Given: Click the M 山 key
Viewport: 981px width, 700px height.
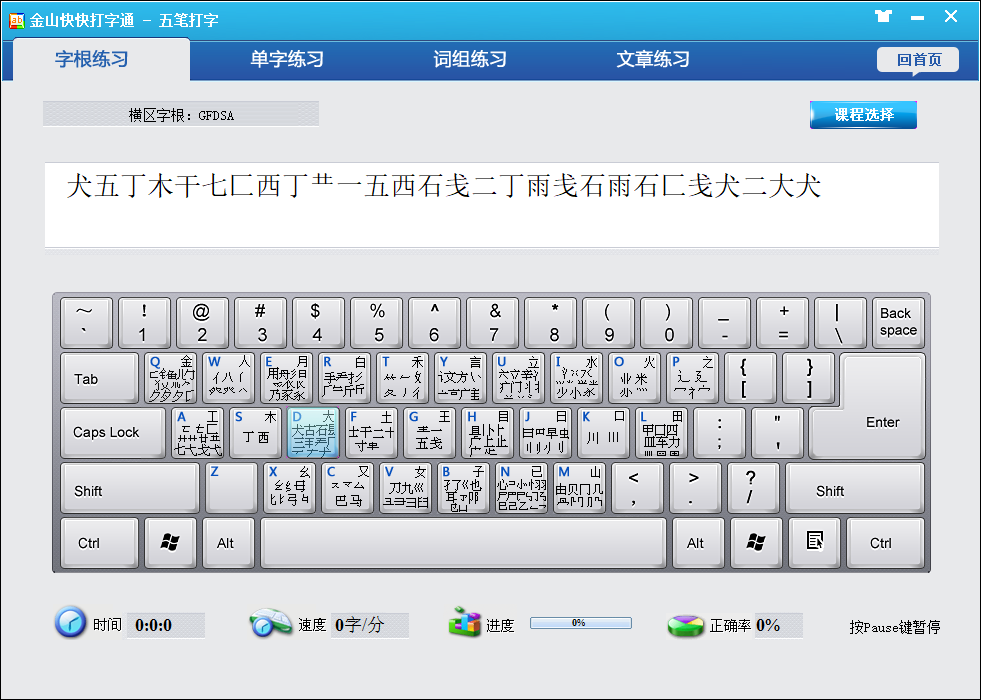Looking at the screenshot, I should 579,487.
